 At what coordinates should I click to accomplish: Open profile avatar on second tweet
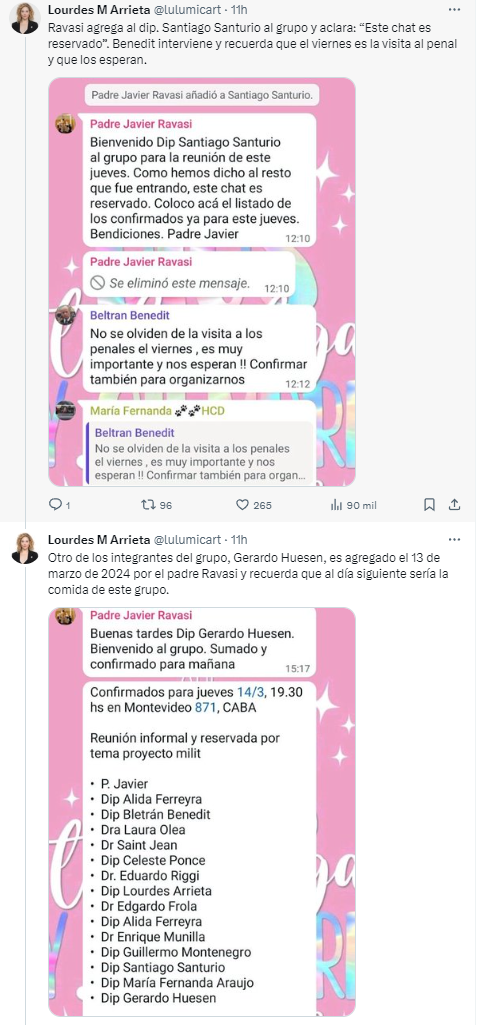pos(24,550)
